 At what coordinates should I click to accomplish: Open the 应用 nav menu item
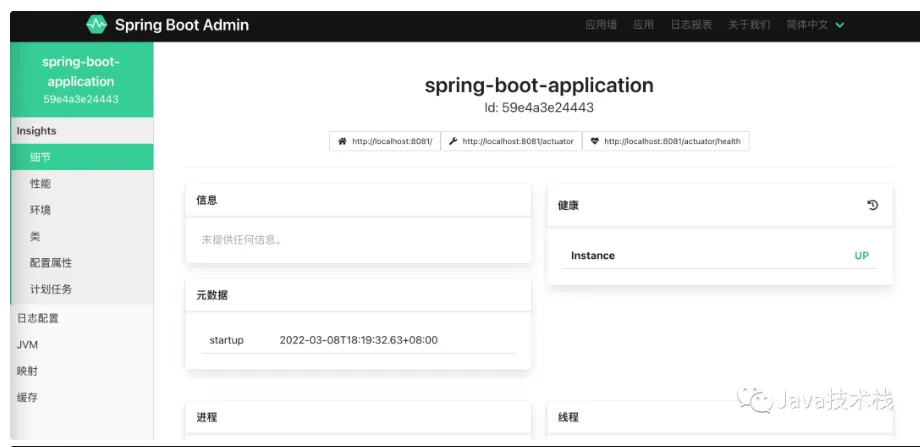pos(643,25)
